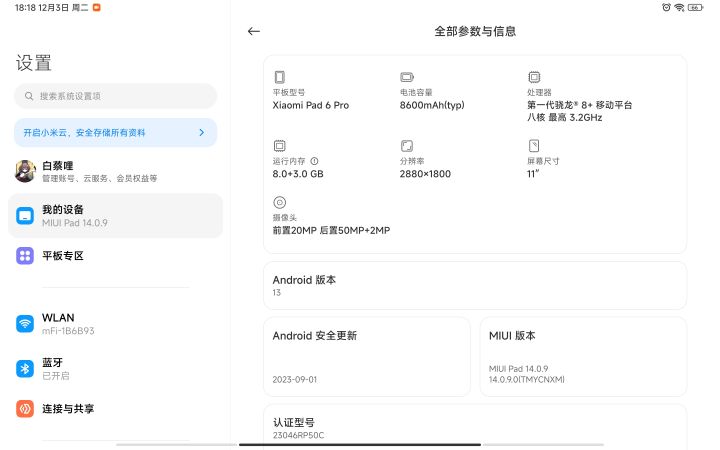The width and height of the screenshot is (720, 450).
Task: Click the 我的设备 tablet icon
Action: [x=25, y=215]
